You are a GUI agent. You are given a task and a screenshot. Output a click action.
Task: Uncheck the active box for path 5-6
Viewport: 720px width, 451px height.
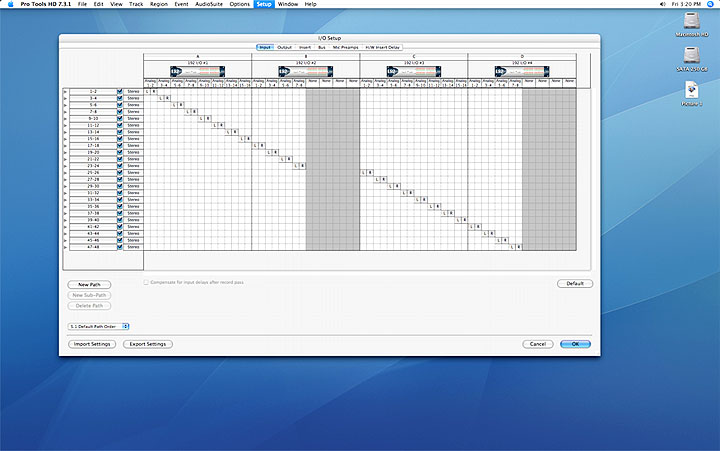point(120,105)
